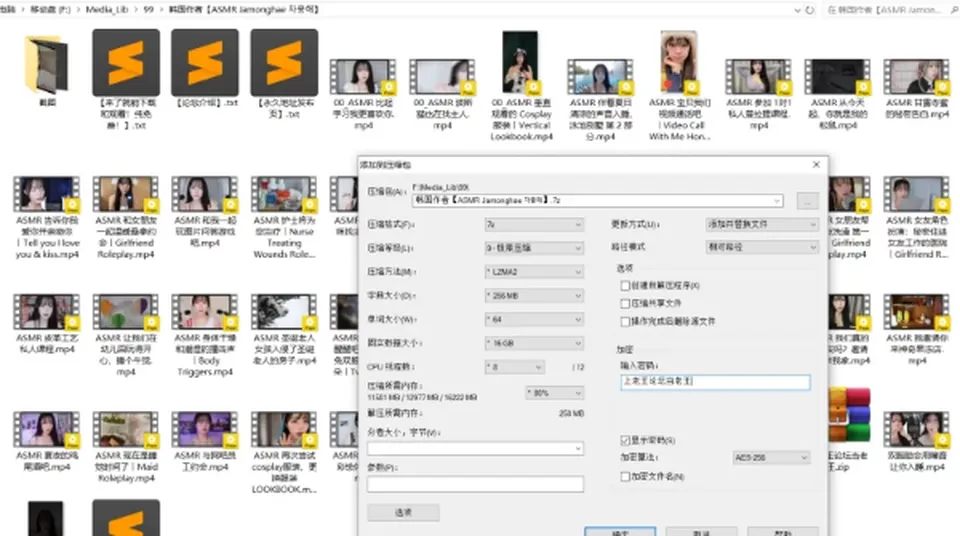Select the Vertical Lookbook.mp4 video thumbnail
This screenshot has width=960, height=536.
tap(520, 62)
